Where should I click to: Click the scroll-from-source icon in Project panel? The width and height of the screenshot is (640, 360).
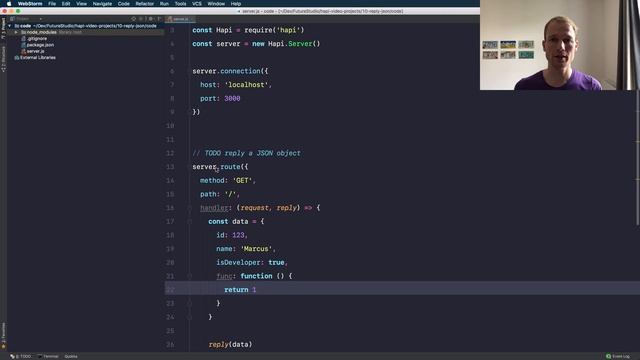[x=133, y=19]
